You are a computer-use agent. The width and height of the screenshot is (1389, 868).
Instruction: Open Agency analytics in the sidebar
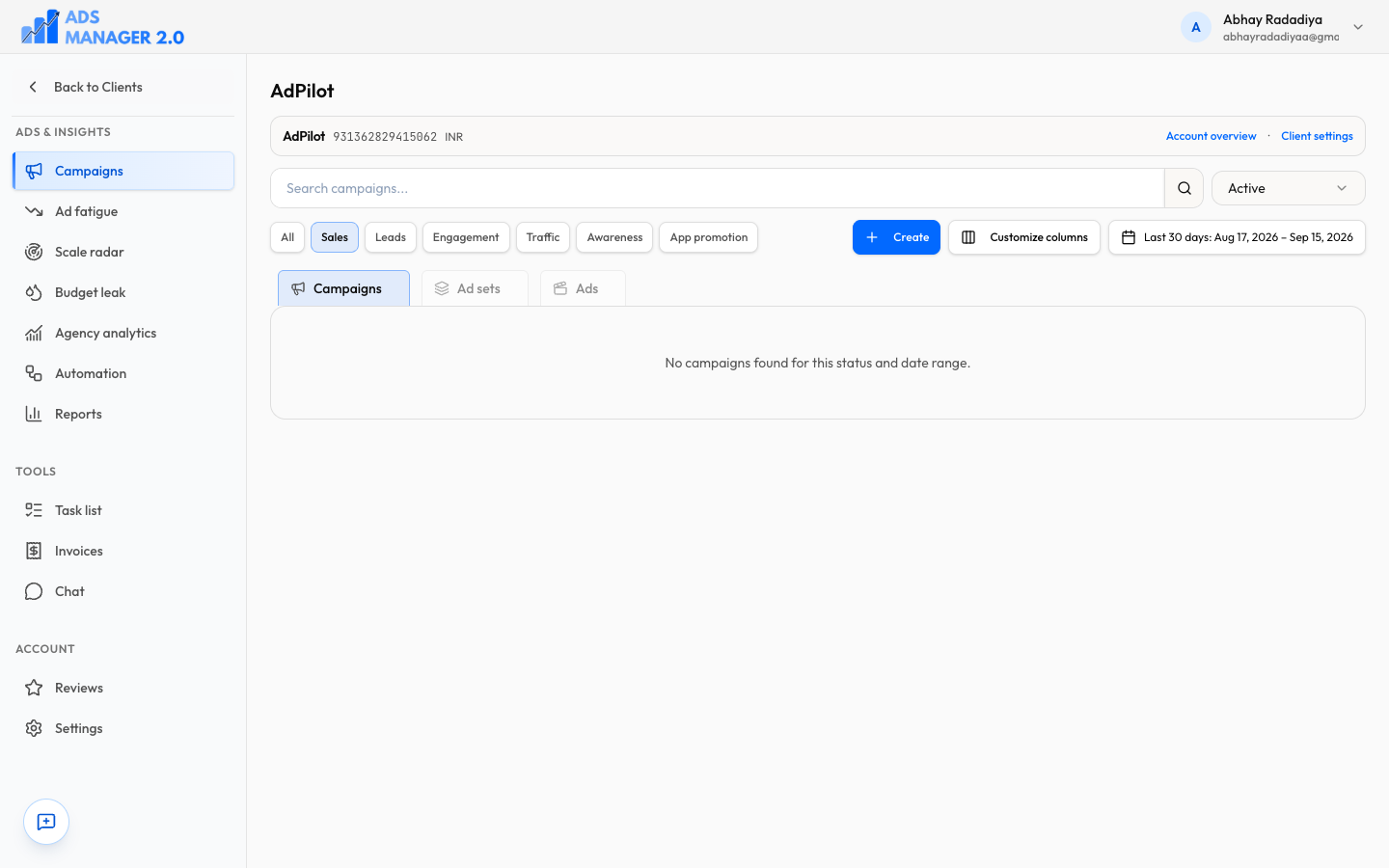(123, 333)
